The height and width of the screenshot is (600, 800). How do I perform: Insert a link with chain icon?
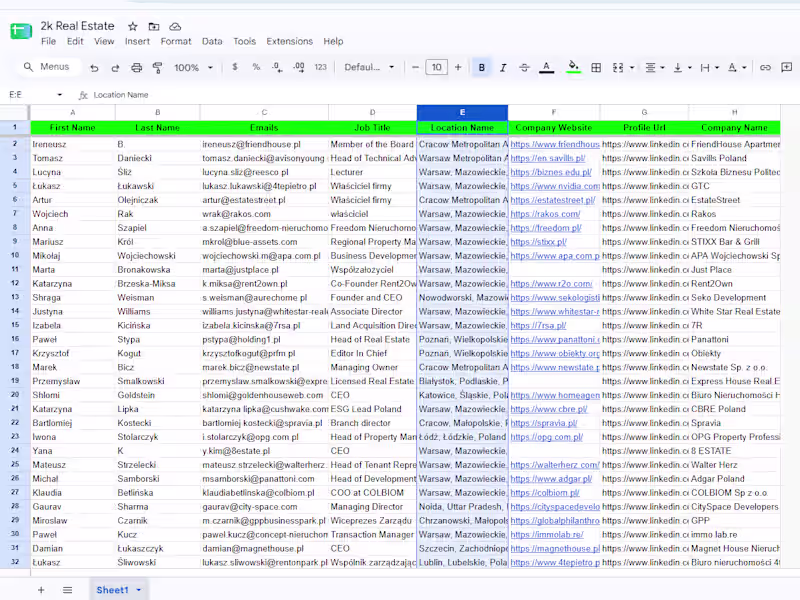pyautogui.click(x=765, y=67)
